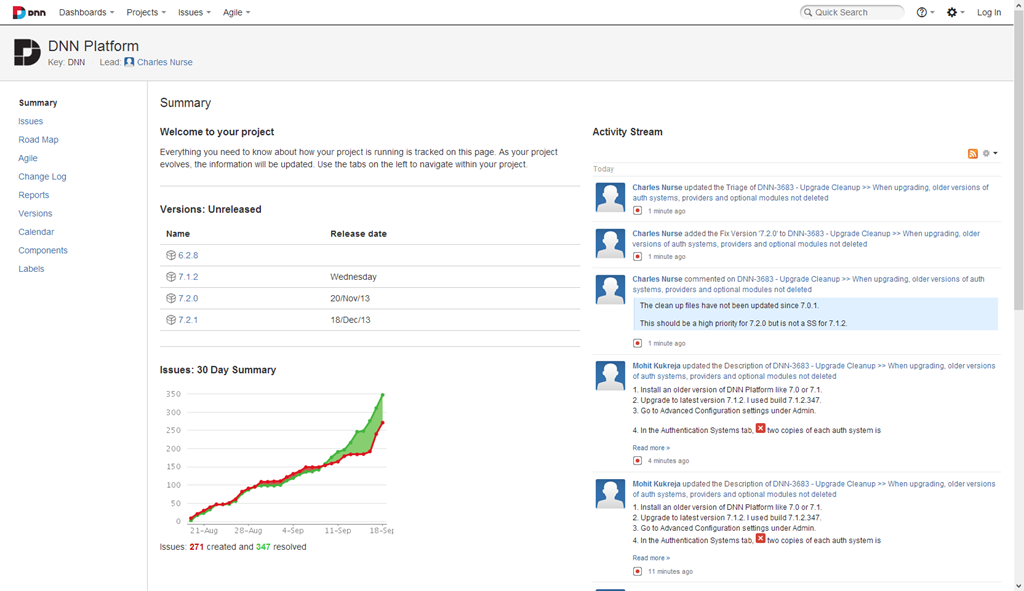The height and width of the screenshot is (591, 1024).
Task: Click the DNN logo in the header
Action: (x=29, y=12)
